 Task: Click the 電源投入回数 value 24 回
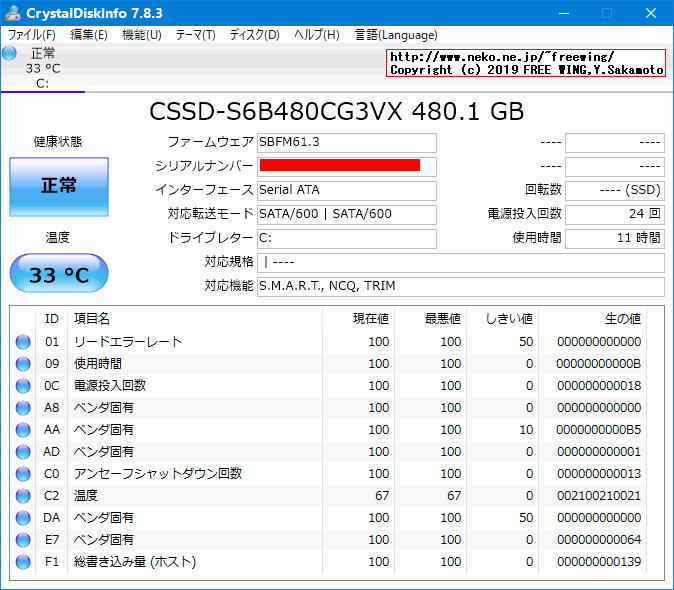point(615,214)
